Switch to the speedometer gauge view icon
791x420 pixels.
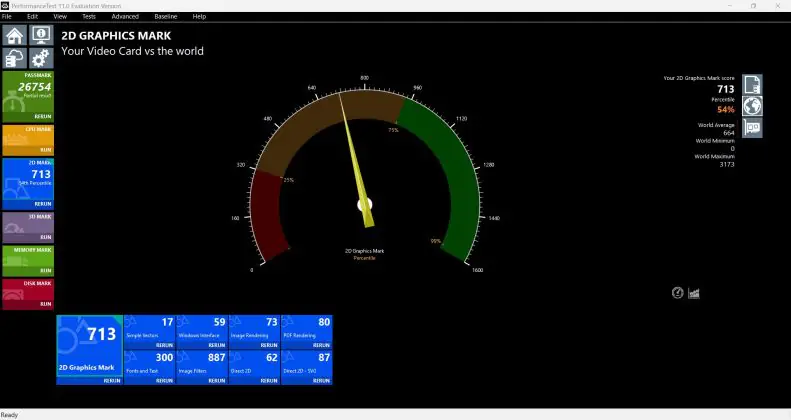tap(677, 292)
